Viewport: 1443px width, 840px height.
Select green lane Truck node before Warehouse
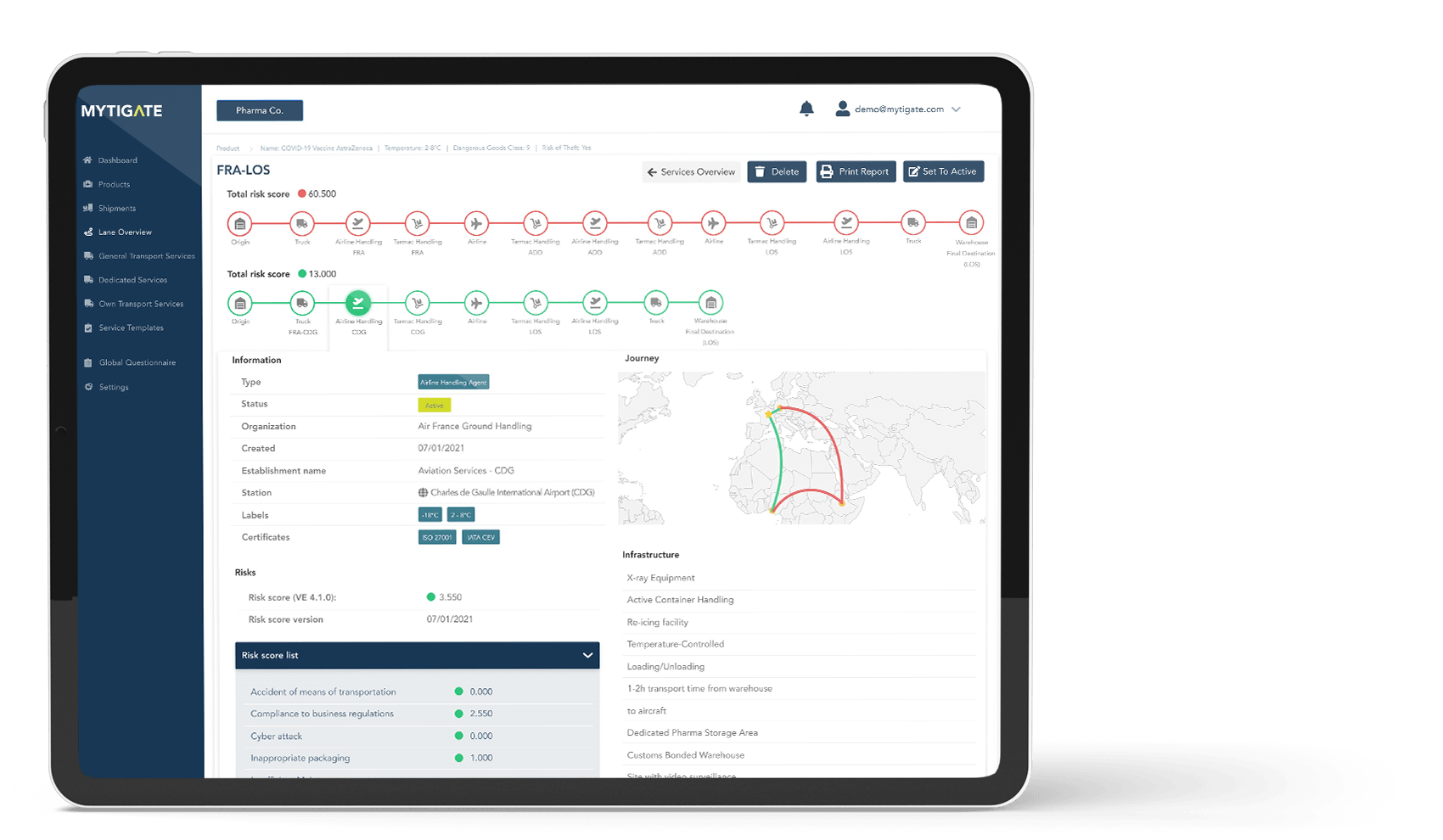(656, 303)
